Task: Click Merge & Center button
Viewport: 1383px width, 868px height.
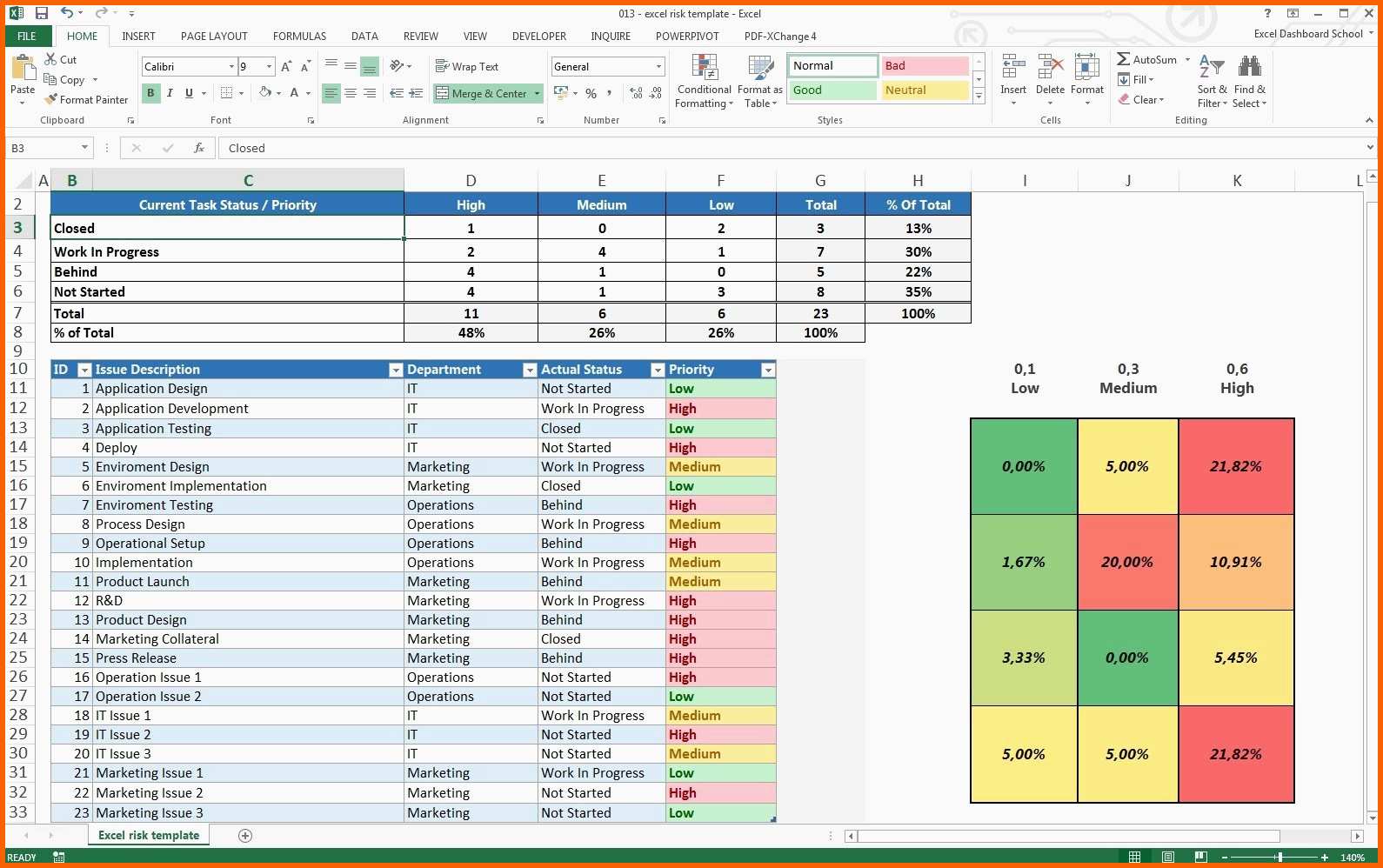Action: pos(488,93)
